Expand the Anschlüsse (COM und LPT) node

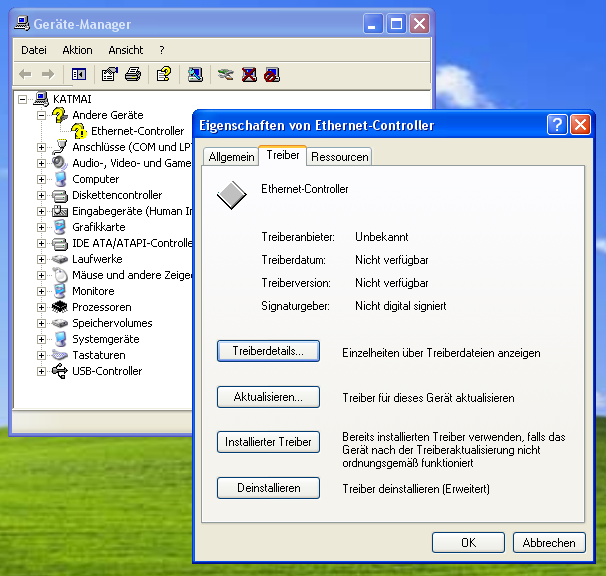[x=41, y=147]
